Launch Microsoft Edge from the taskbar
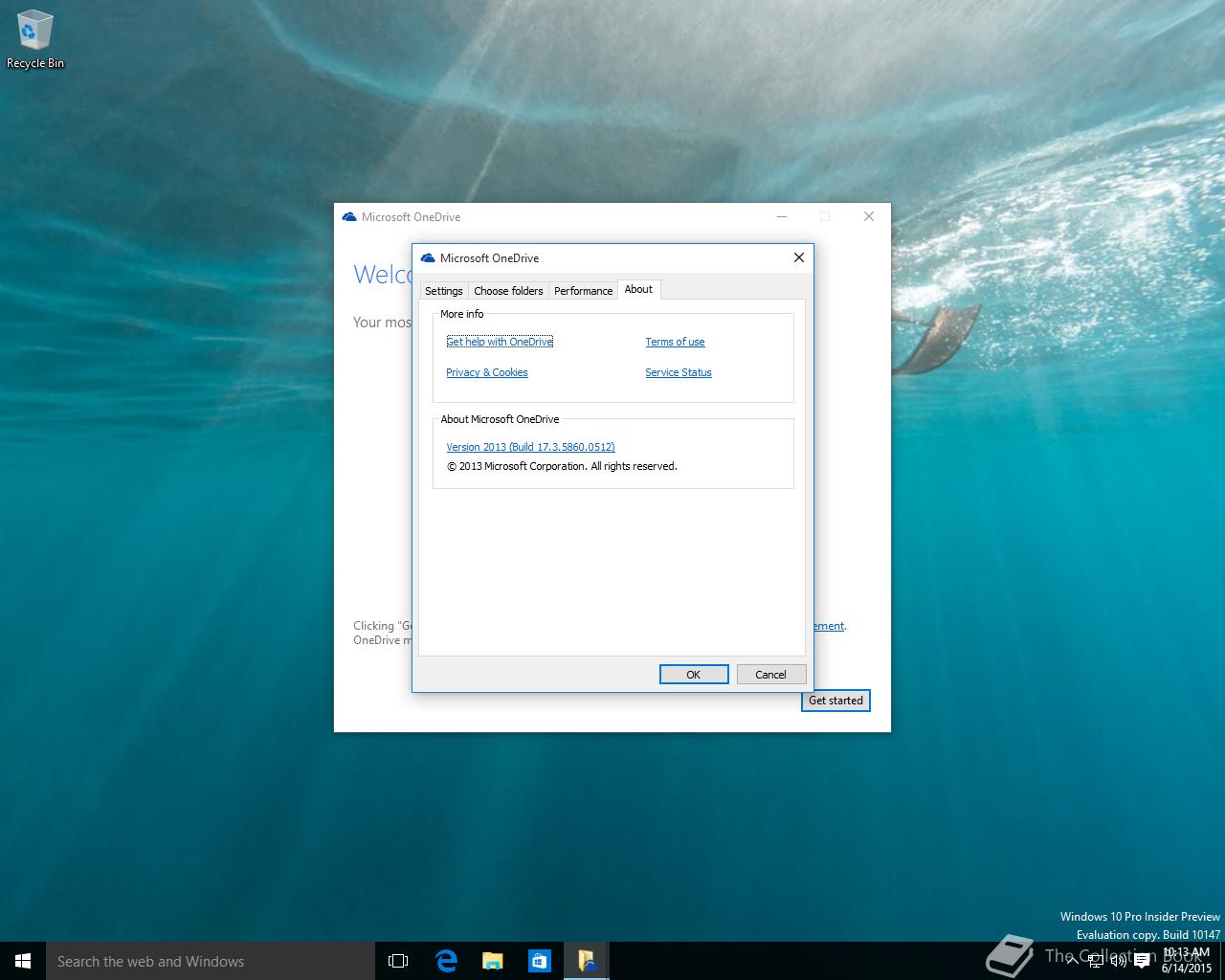 point(446,961)
